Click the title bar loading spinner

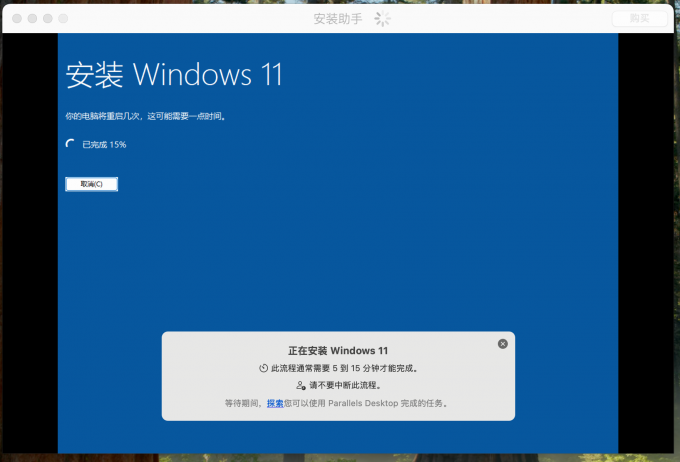click(382, 19)
